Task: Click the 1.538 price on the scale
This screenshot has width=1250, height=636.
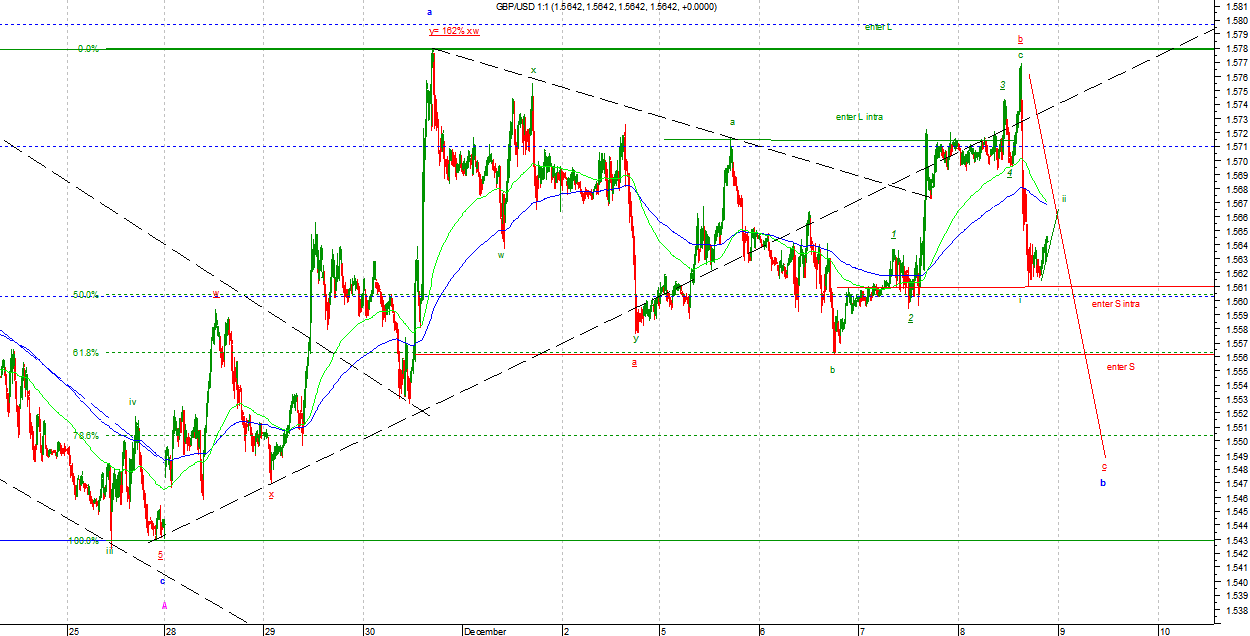Action: click(x=1236, y=609)
